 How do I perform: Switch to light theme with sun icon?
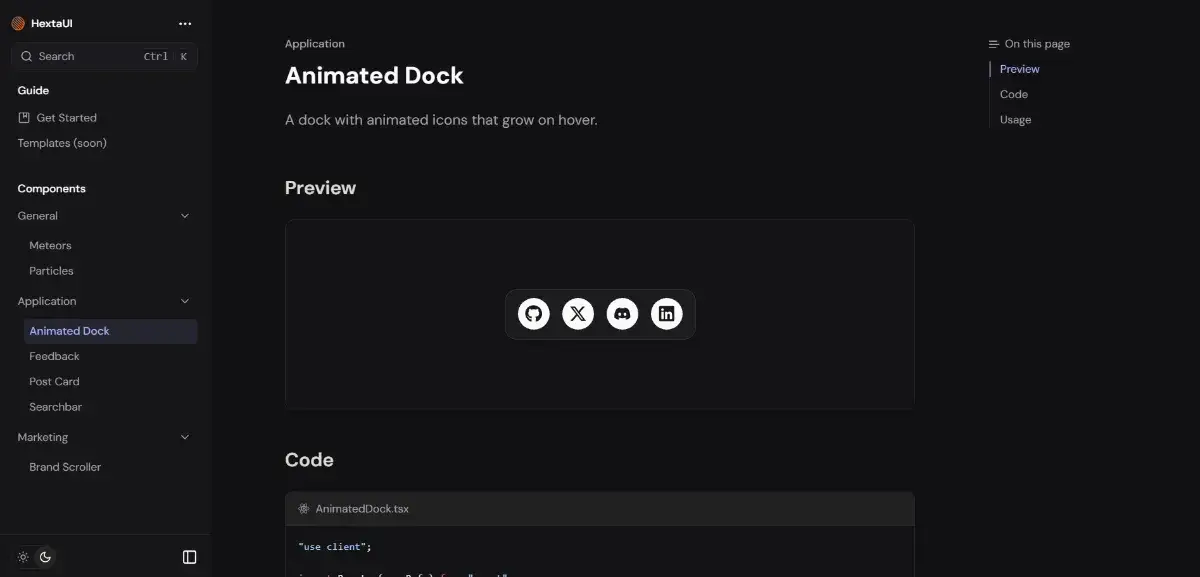coord(23,557)
